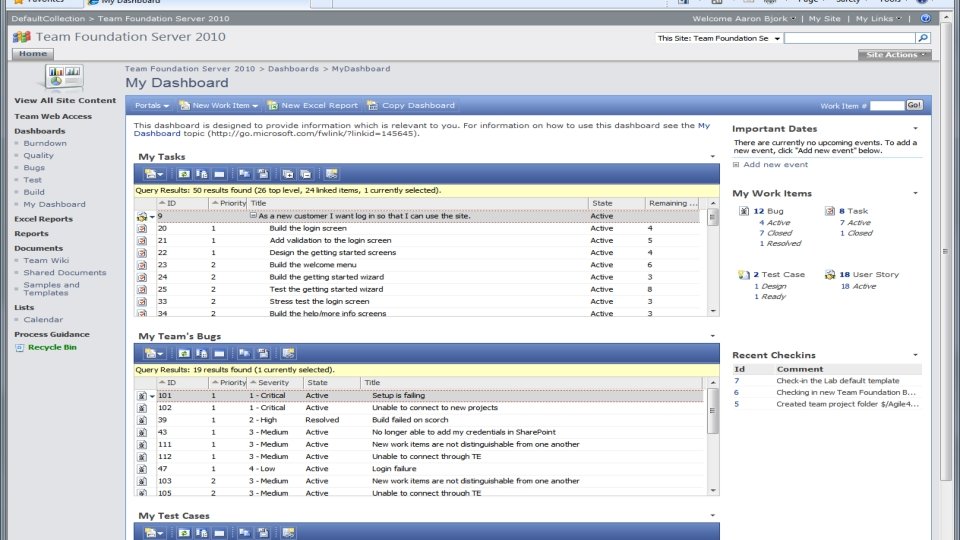
Task: Open the Recent Checkins web part menu arrow
Action: (915, 355)
